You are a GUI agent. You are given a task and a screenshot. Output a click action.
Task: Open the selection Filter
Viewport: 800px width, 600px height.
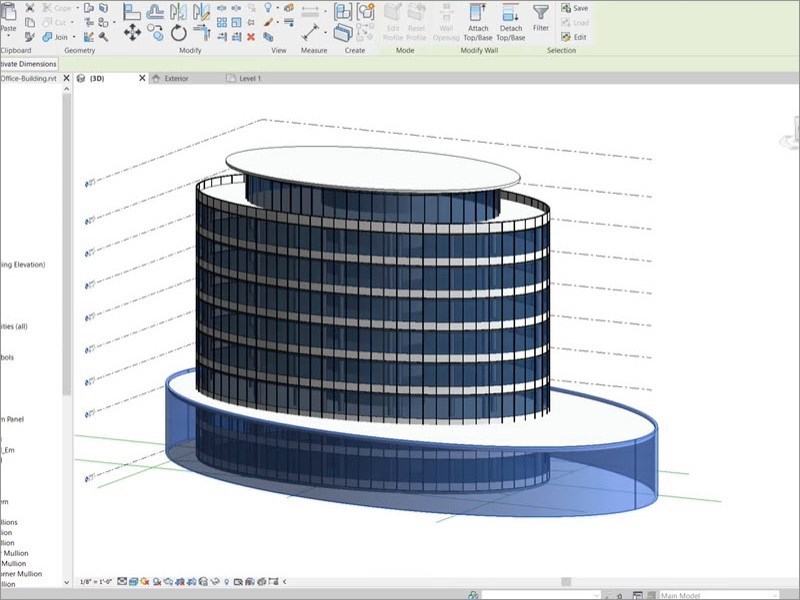click(x=541, y=18)
